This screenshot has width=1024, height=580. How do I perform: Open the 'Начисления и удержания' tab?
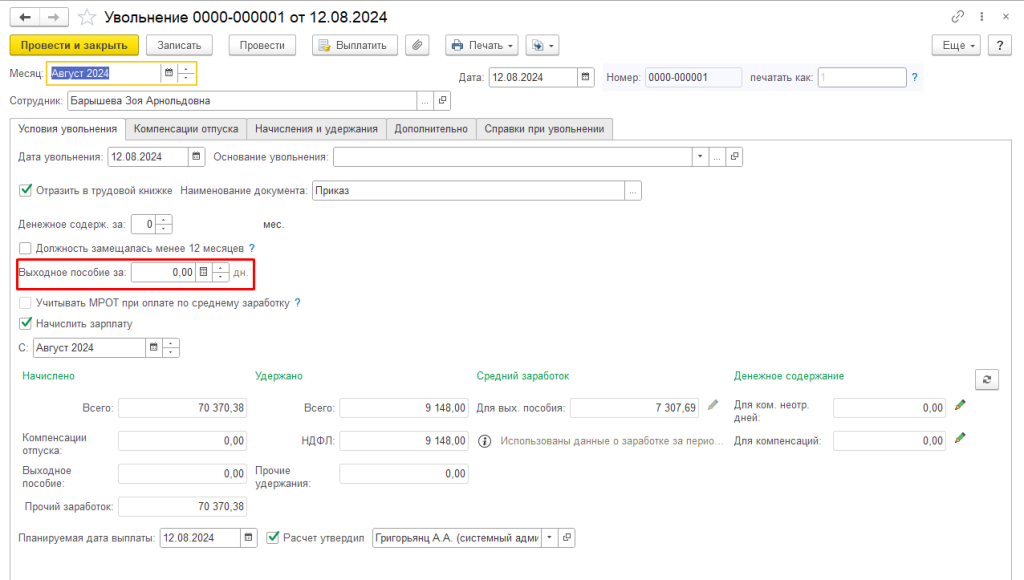pos(316,128)
